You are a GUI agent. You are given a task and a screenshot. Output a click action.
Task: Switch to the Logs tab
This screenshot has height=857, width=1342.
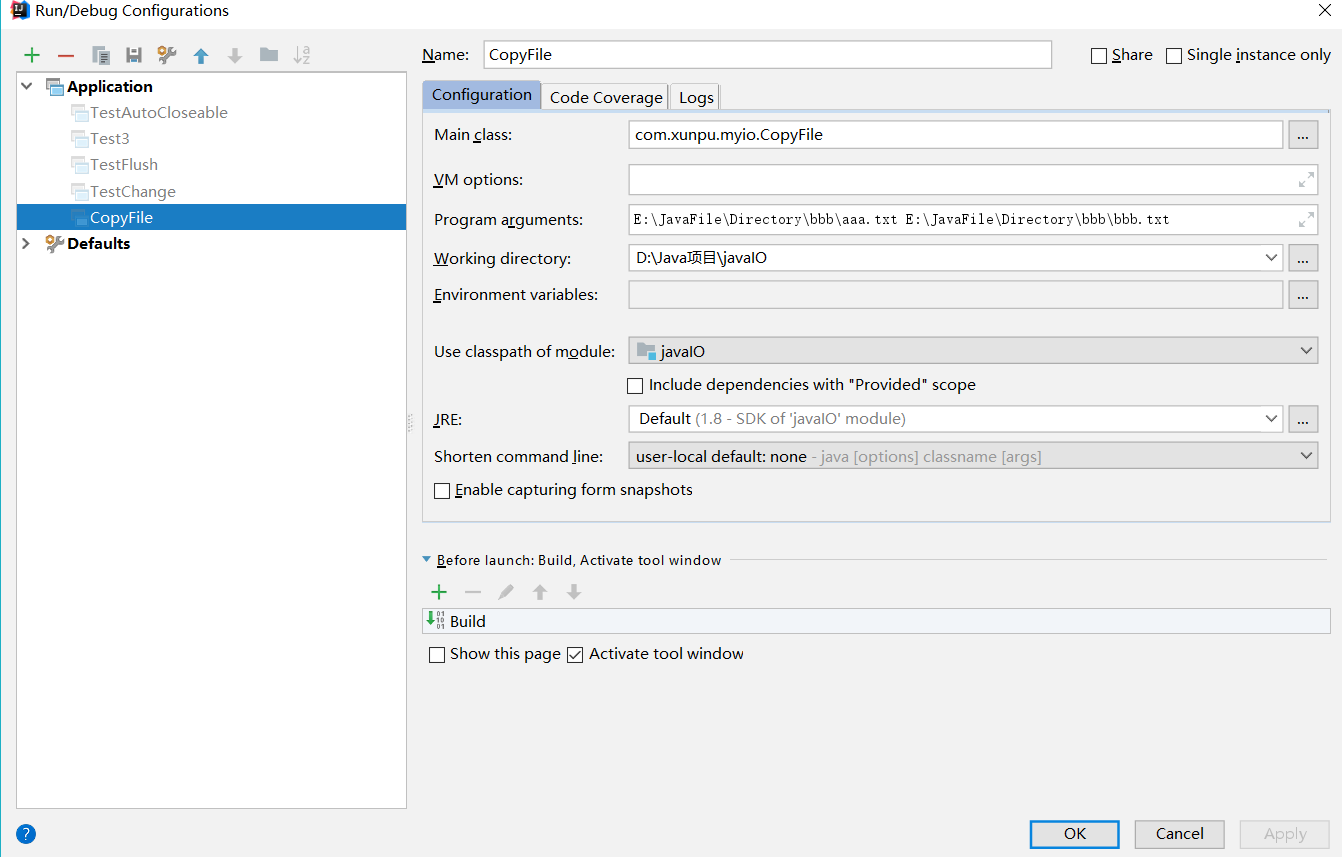pyautogui.click(x=696, y=97)
